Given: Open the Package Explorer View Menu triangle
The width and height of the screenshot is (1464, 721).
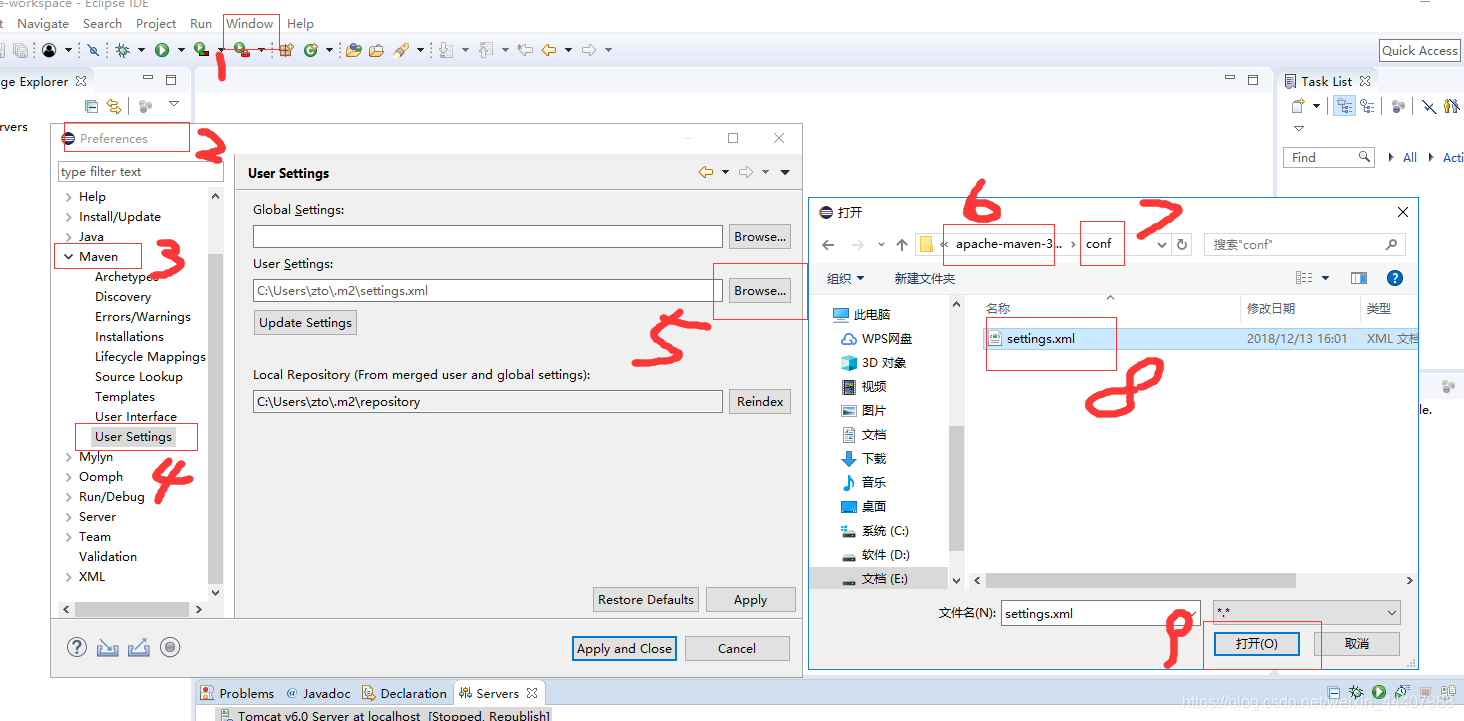Looking at the screenshot, I should [x=174, y=104].
